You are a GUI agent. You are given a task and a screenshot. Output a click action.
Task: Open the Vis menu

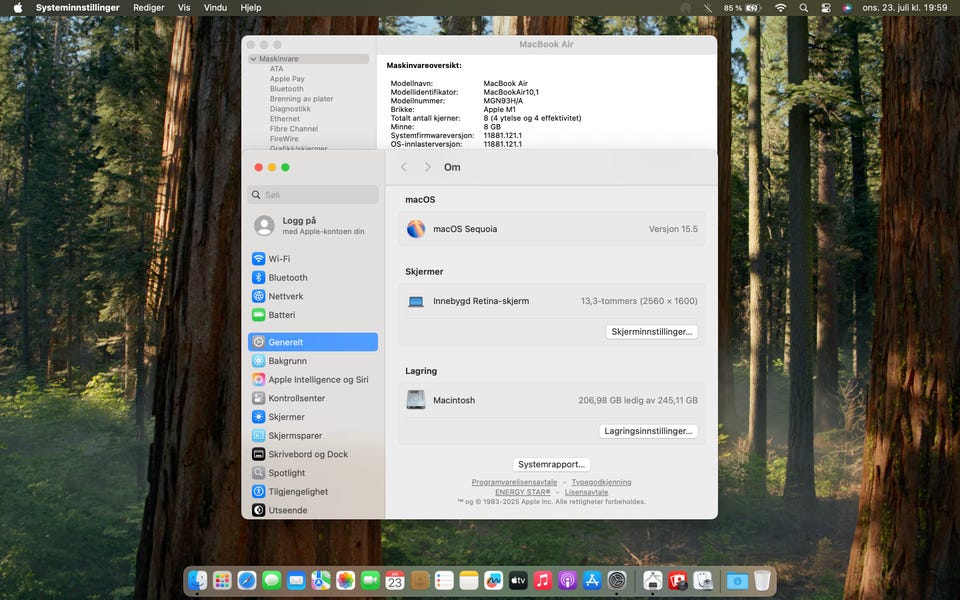click(184, 8)
